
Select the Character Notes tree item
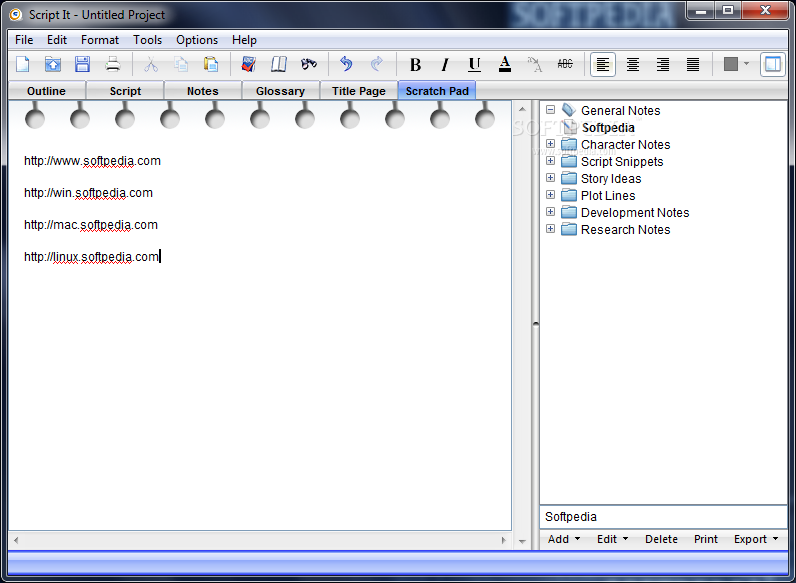(625, 145)
